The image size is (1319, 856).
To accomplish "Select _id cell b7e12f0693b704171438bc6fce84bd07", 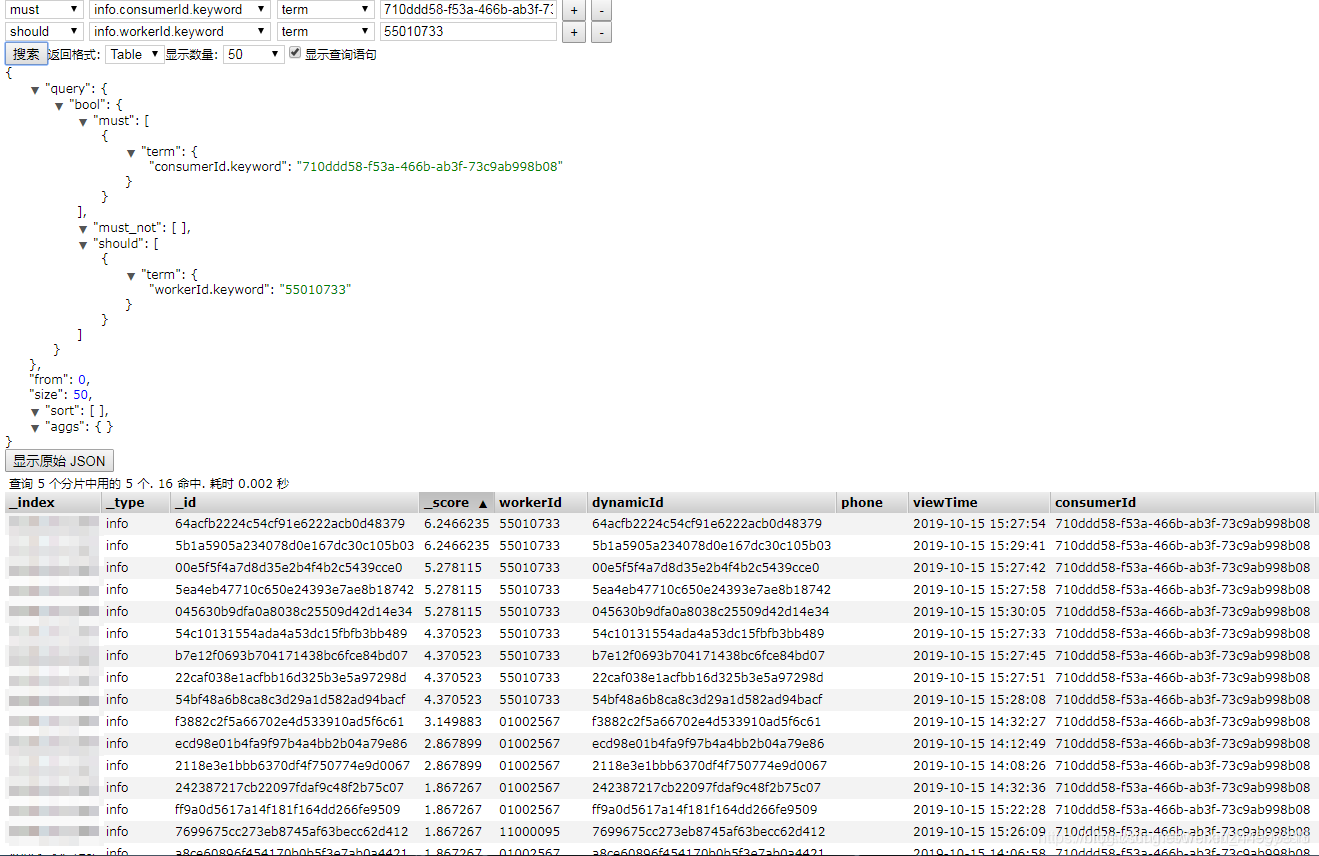I will [291, 655].
